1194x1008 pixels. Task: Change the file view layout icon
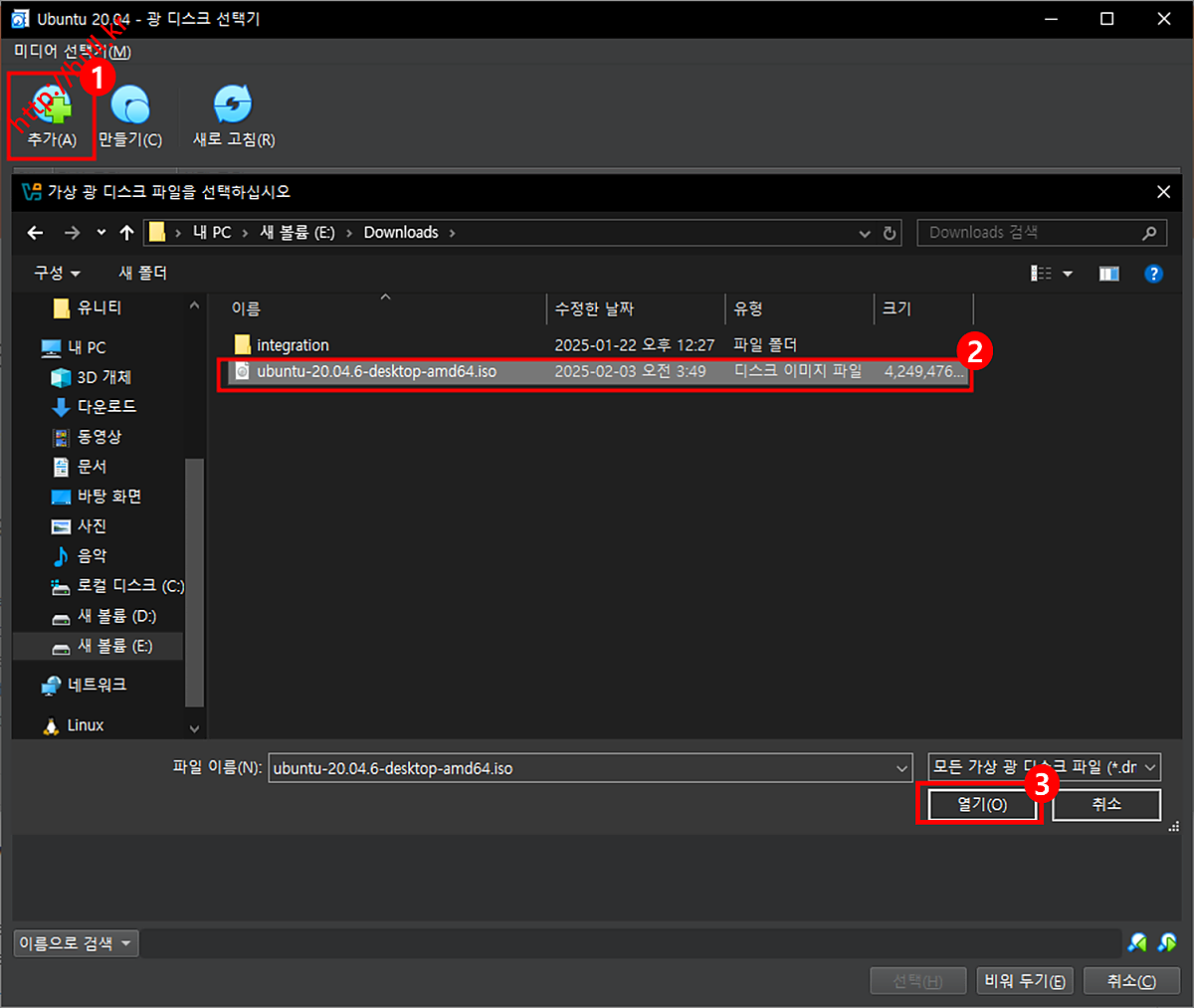click(x=1041, y=274)
